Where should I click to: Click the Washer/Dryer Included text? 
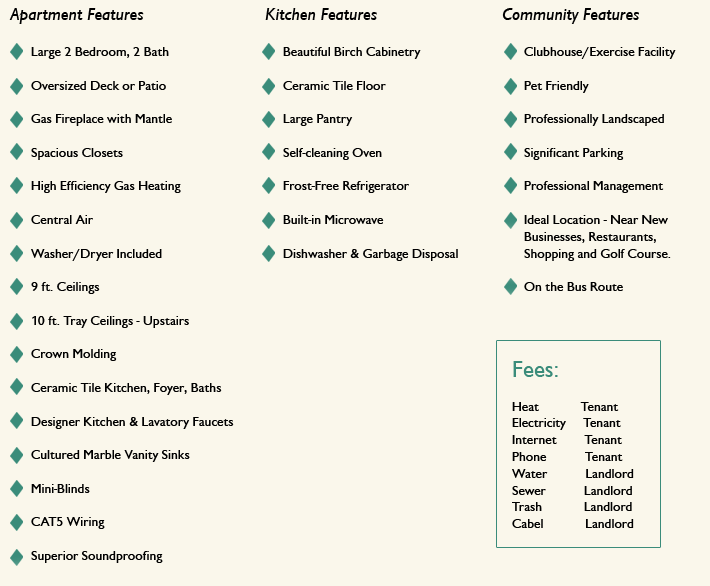(96, 254)
